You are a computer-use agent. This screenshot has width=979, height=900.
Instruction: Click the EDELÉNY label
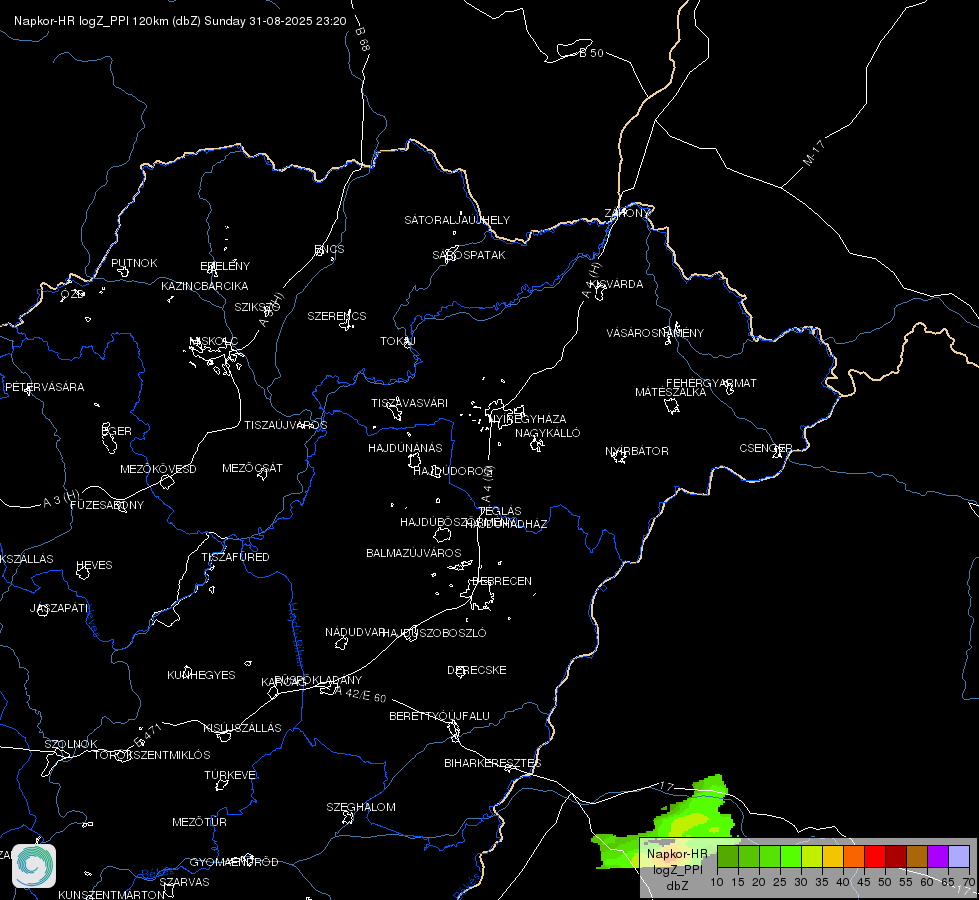[x=225, y=266]
